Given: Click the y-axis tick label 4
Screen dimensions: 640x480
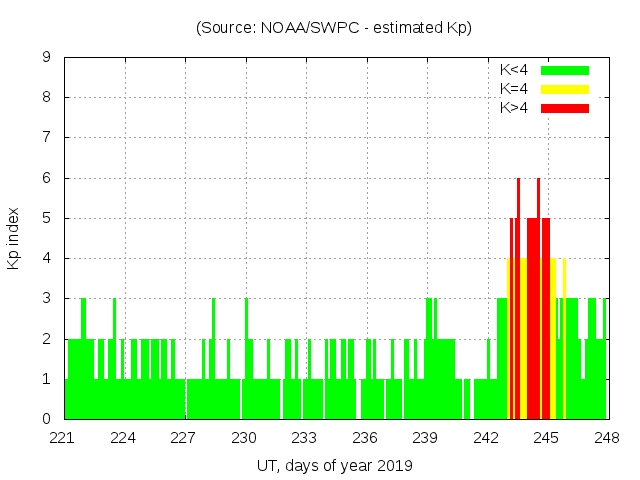Looking at the screenshot, I should [x=46, y=259].
